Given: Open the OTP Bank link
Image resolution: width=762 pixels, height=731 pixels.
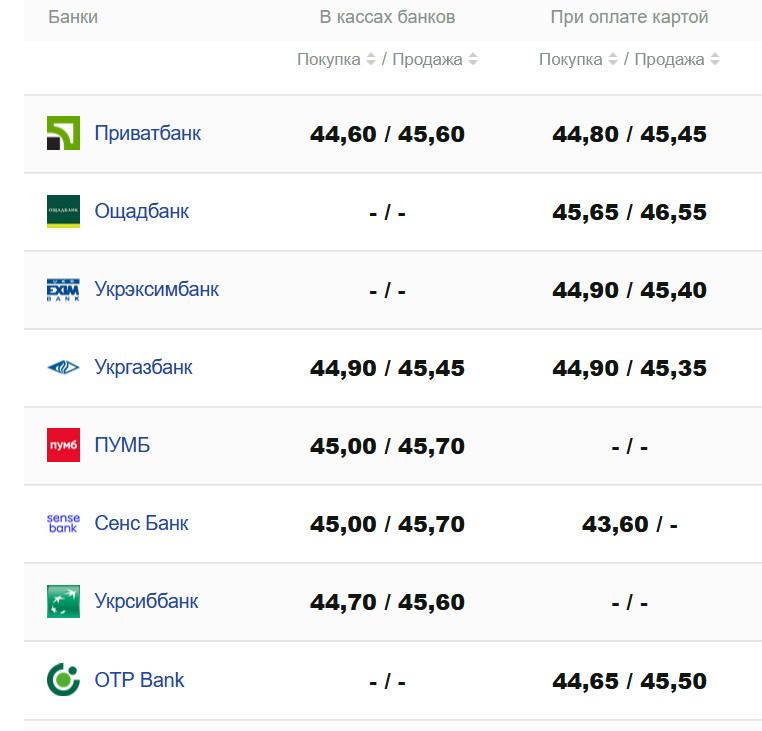Looking at the screenshot, I should coord(139,680).
